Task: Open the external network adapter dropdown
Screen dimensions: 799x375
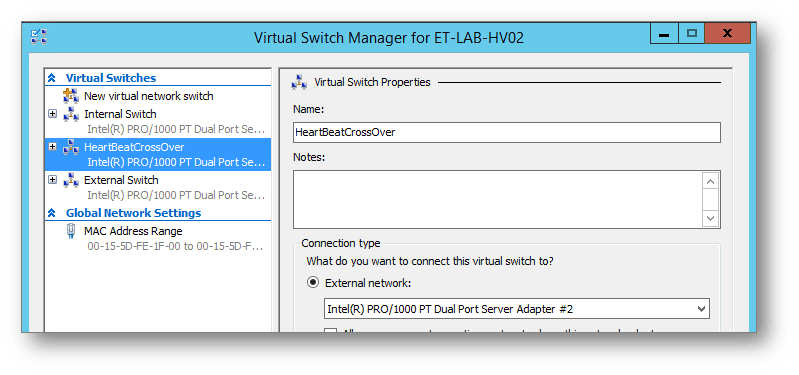Action: click(701, 309)
